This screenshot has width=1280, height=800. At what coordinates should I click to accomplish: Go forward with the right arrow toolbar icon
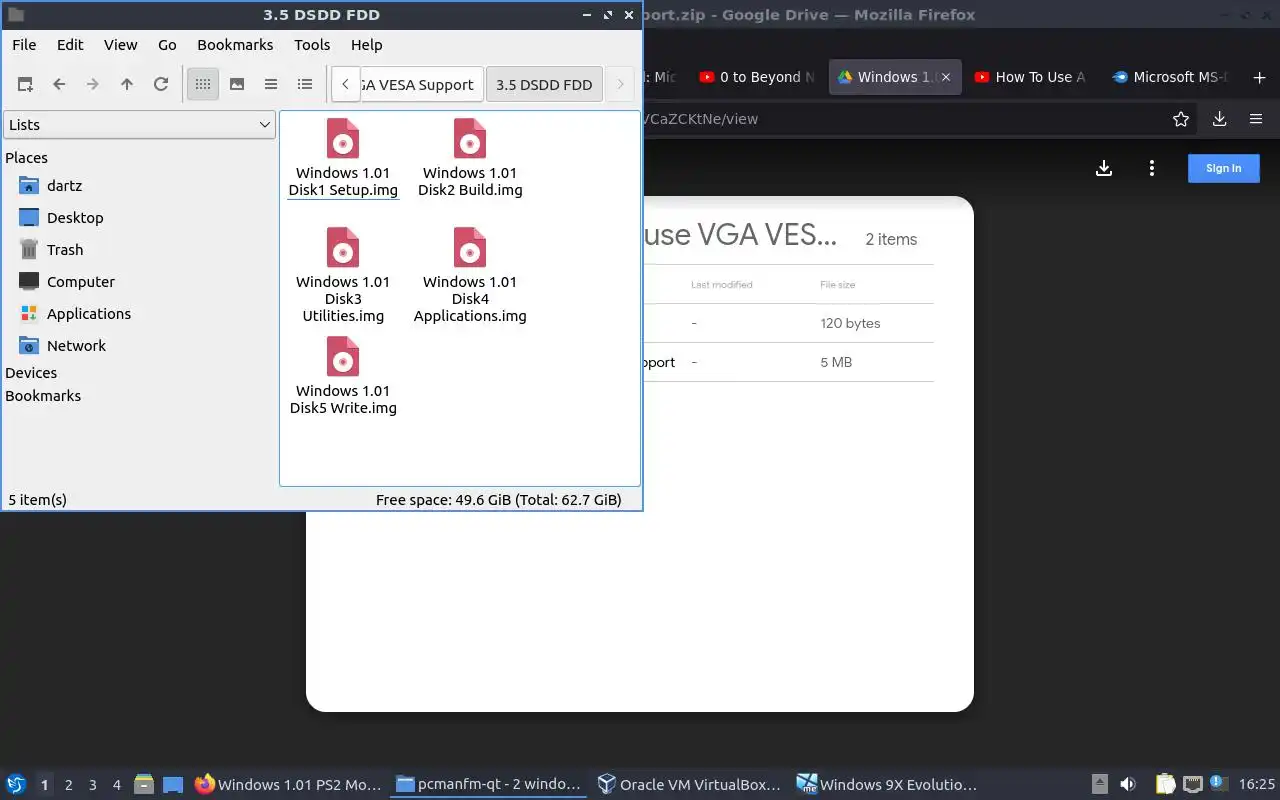(93, 85)
